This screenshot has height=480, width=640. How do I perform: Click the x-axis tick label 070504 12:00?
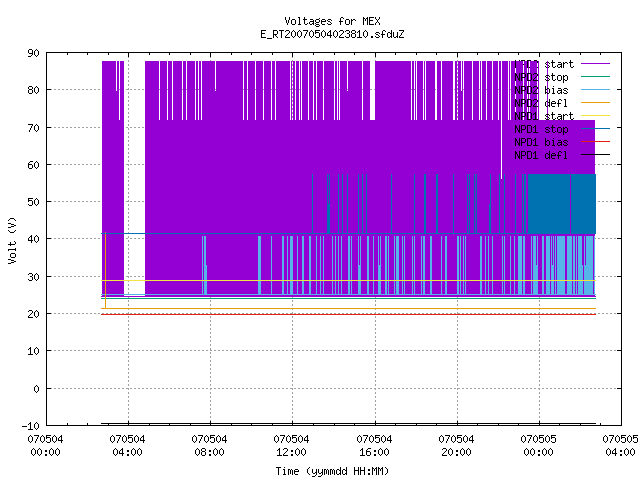point(291,446)
